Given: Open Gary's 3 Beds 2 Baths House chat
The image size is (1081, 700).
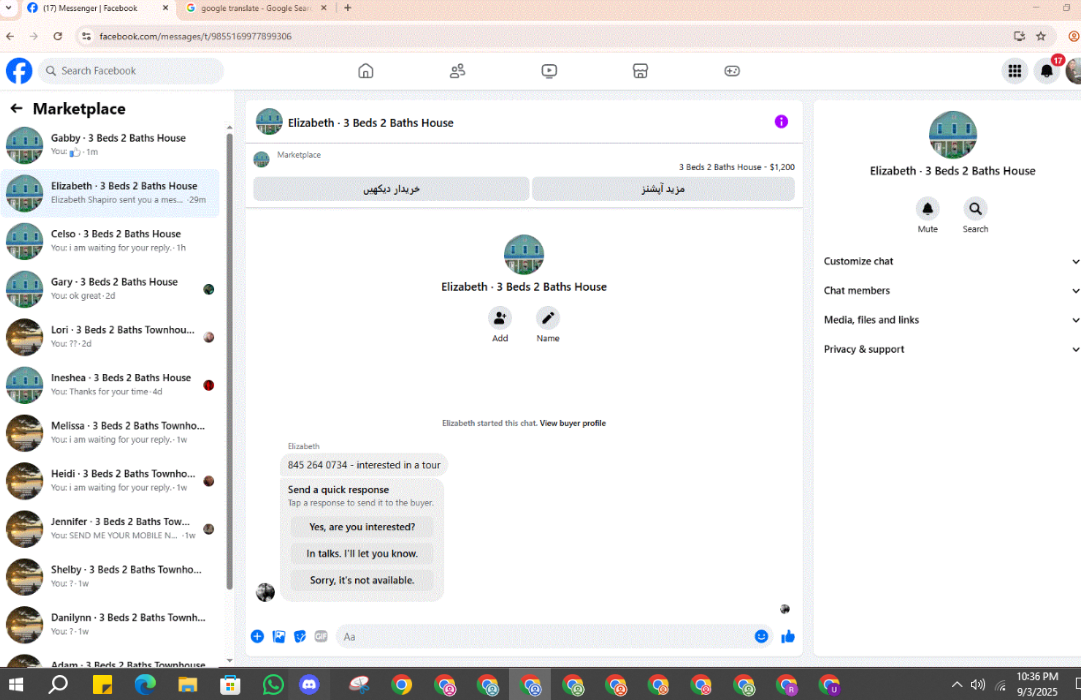Looking at the screenshot, I should coord(112,288).
